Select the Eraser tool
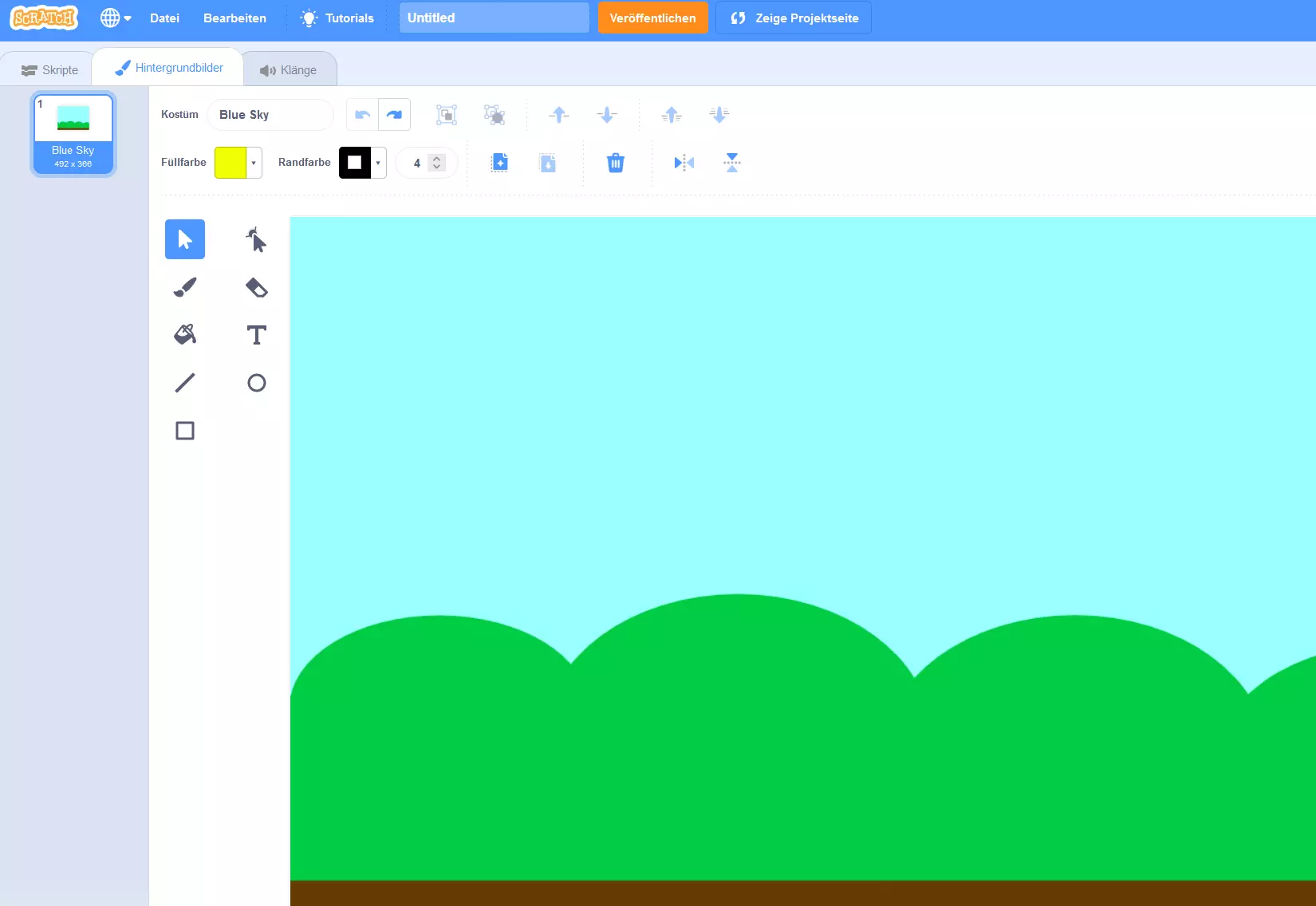The width and height of the screenshot is (1316, 906). [256, 287]
